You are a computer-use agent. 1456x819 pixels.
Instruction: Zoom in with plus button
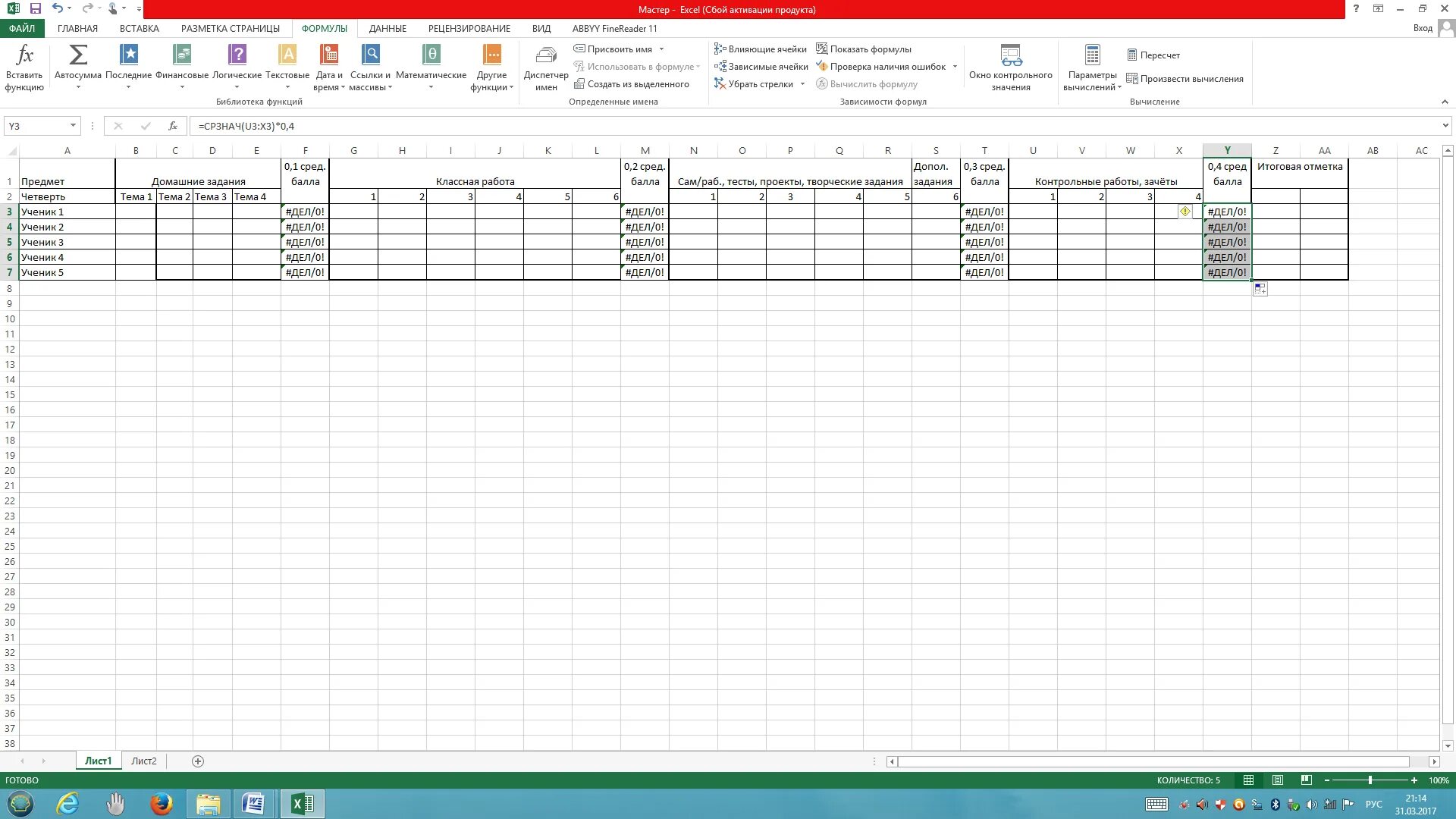pyautogui.click(x=1414, y=780)
